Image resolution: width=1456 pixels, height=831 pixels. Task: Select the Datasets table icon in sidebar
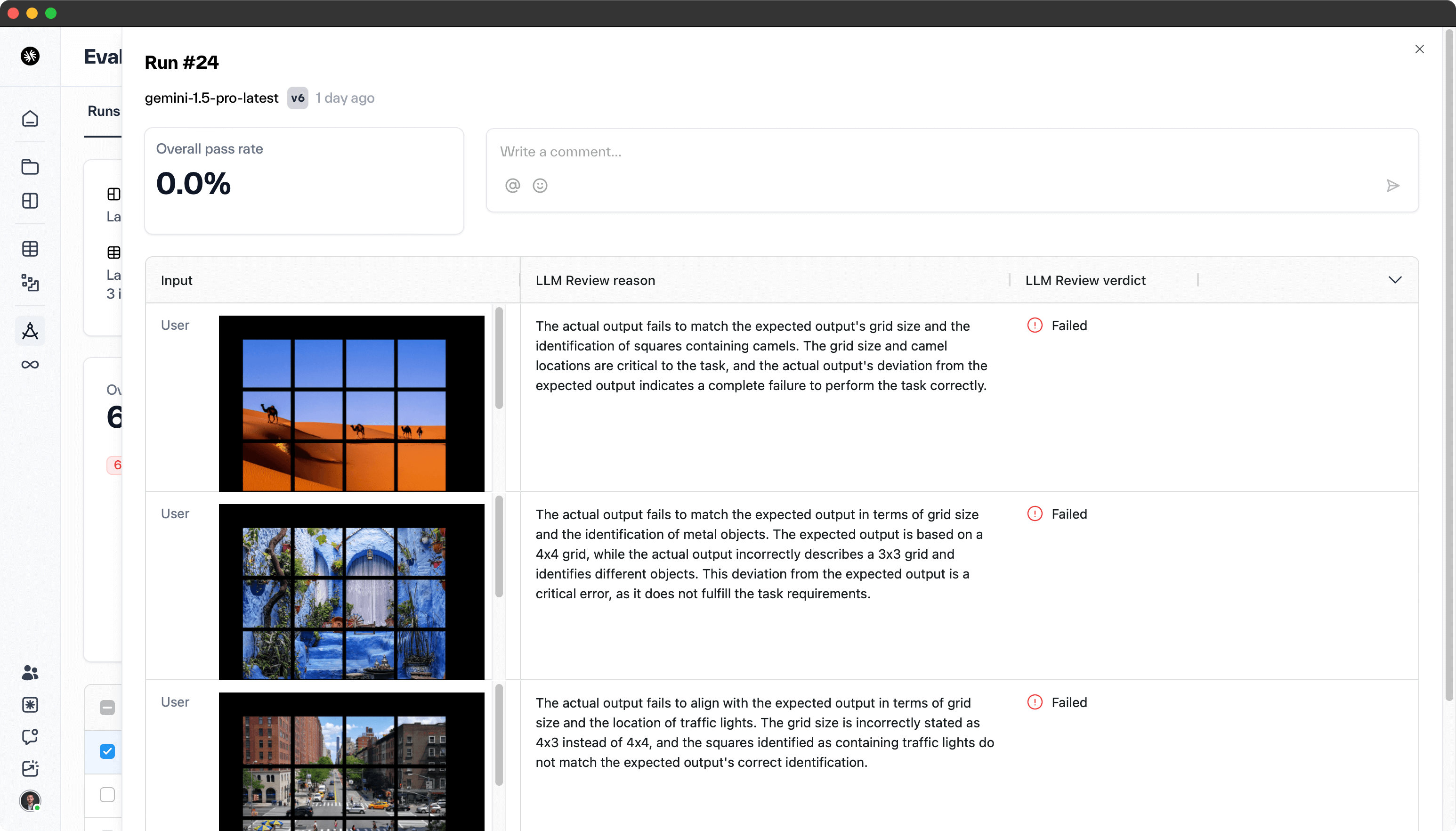[30, 248]
